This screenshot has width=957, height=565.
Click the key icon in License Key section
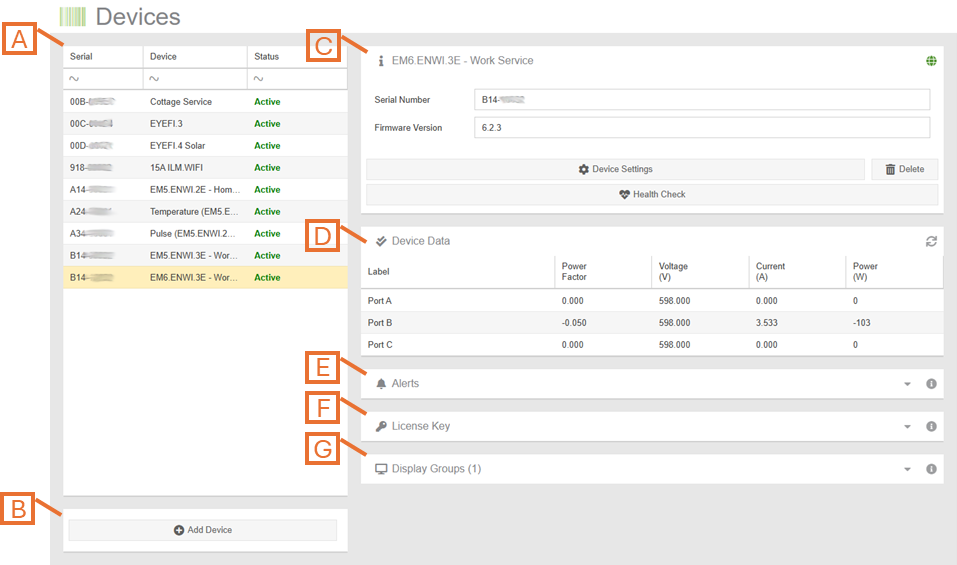tap(381, 427)
